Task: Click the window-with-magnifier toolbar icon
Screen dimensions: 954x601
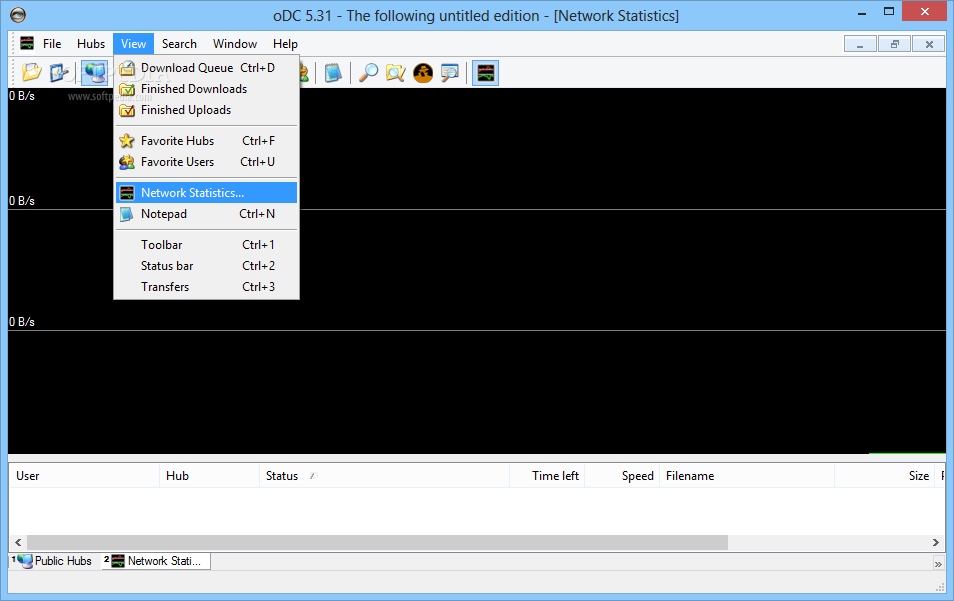Action: click(x=450, y=73)
